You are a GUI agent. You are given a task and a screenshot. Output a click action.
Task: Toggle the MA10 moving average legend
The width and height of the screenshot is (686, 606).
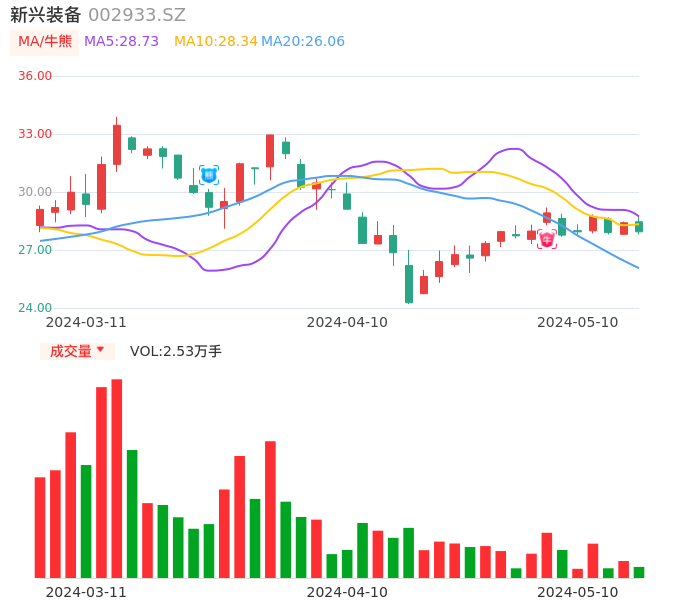[215, 42]
